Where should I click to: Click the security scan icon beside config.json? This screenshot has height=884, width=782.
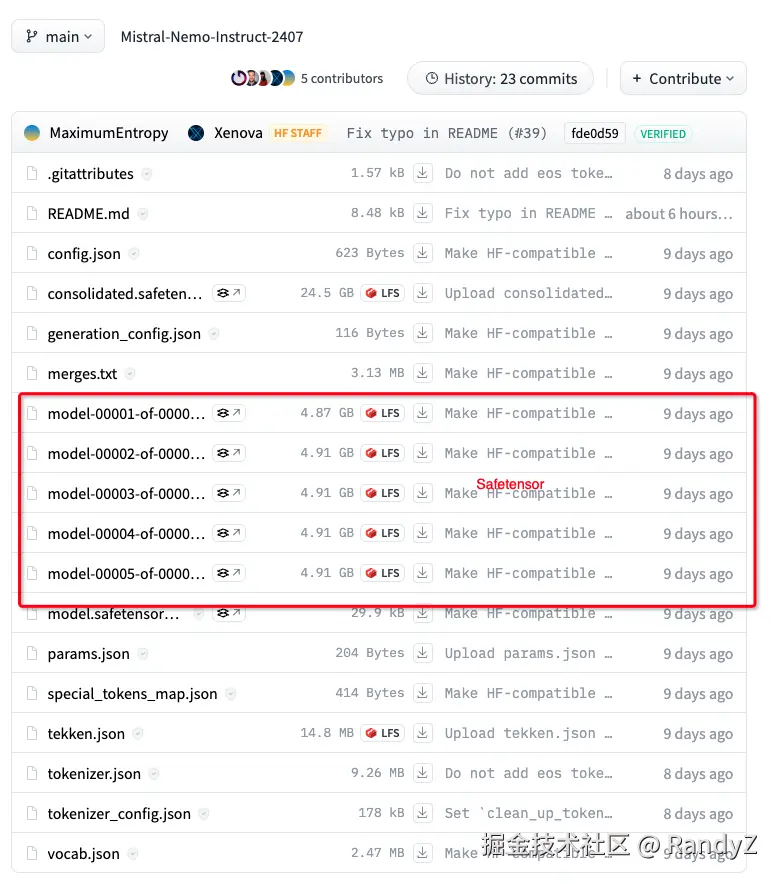[134, 254]
